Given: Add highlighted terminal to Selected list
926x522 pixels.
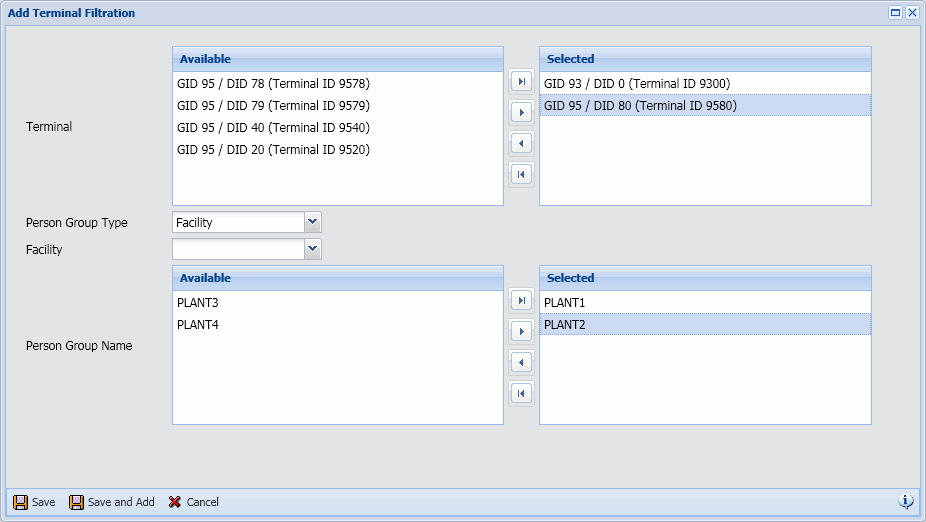Looking at the screenshot, I should pos(521,112).
